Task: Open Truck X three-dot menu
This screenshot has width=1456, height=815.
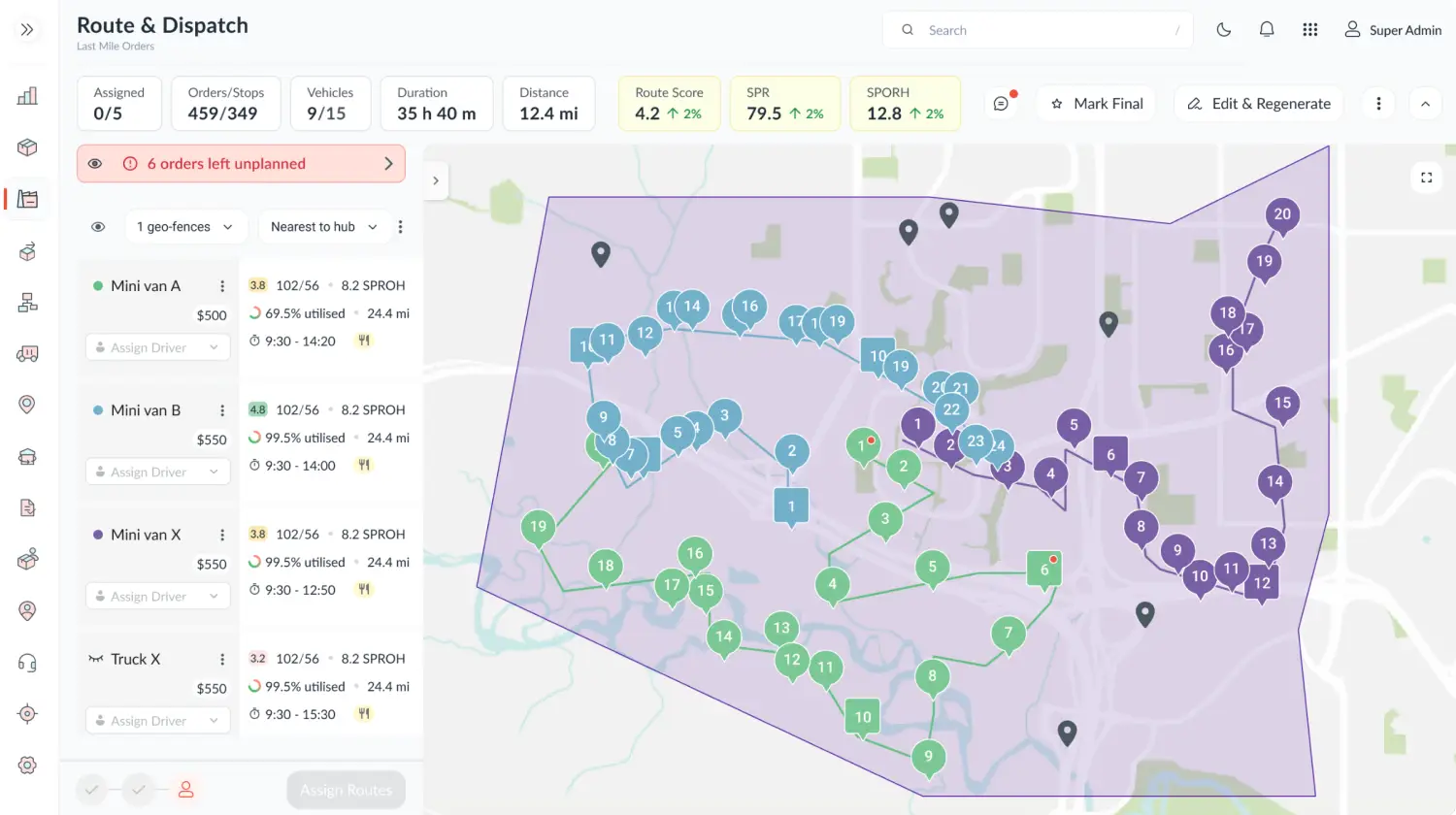Action: 222,659
